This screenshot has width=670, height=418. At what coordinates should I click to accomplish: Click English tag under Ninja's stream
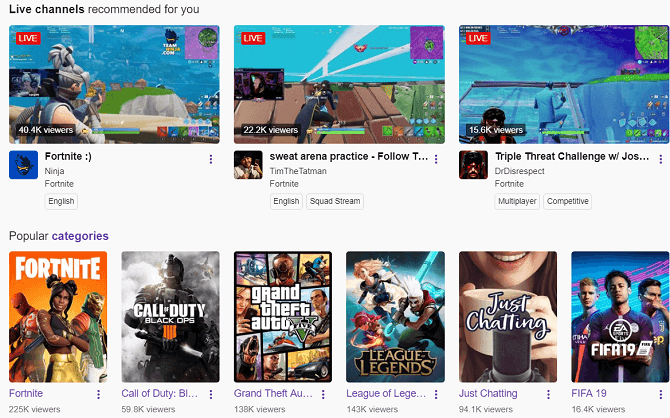[x=61, y=201]
